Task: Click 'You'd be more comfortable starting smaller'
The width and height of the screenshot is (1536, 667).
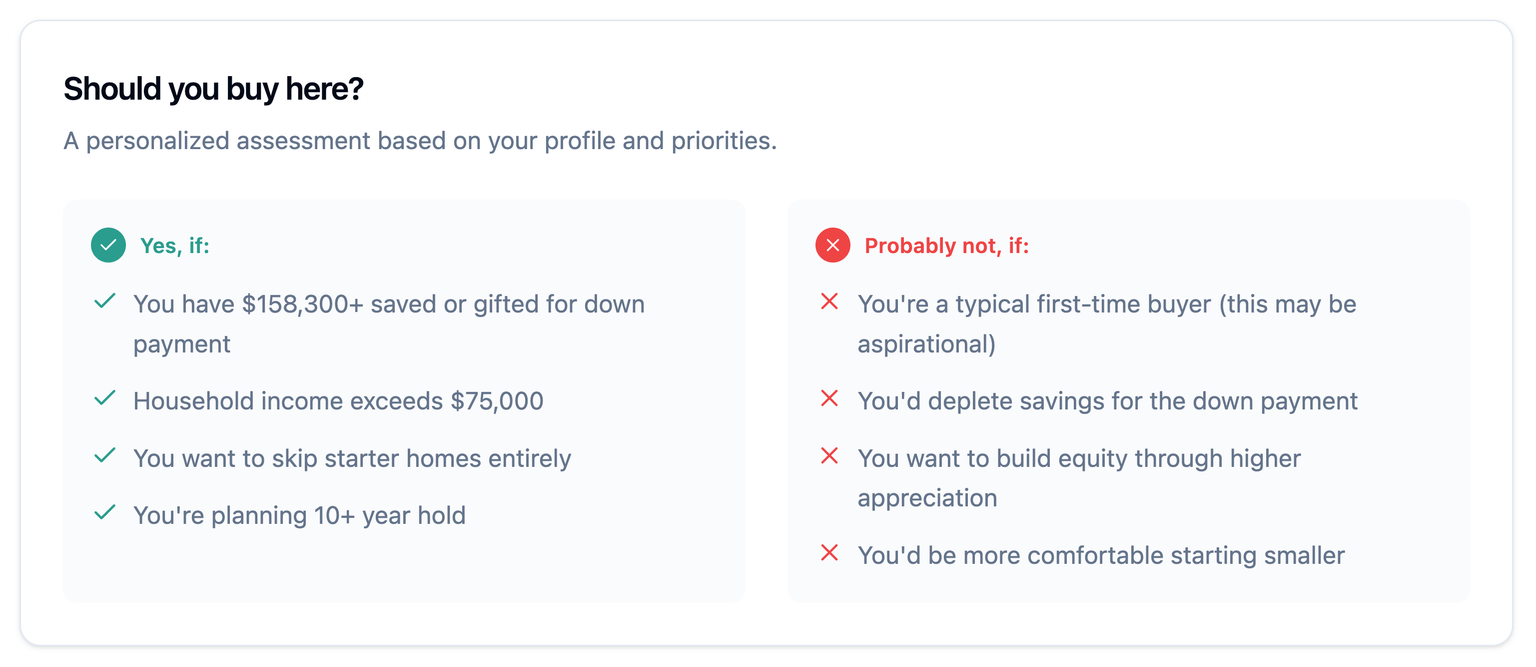Action: point(1101,555)
